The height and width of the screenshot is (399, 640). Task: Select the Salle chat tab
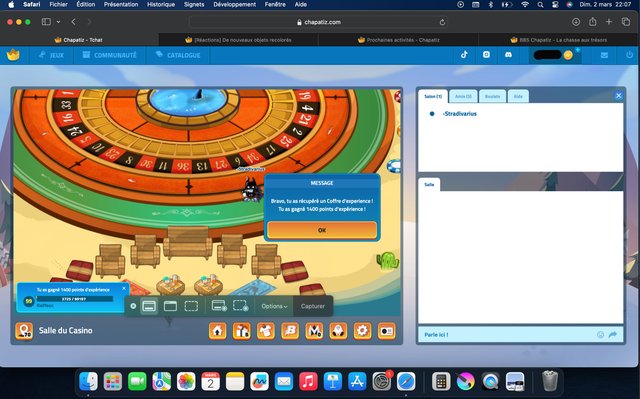(429, 184)
